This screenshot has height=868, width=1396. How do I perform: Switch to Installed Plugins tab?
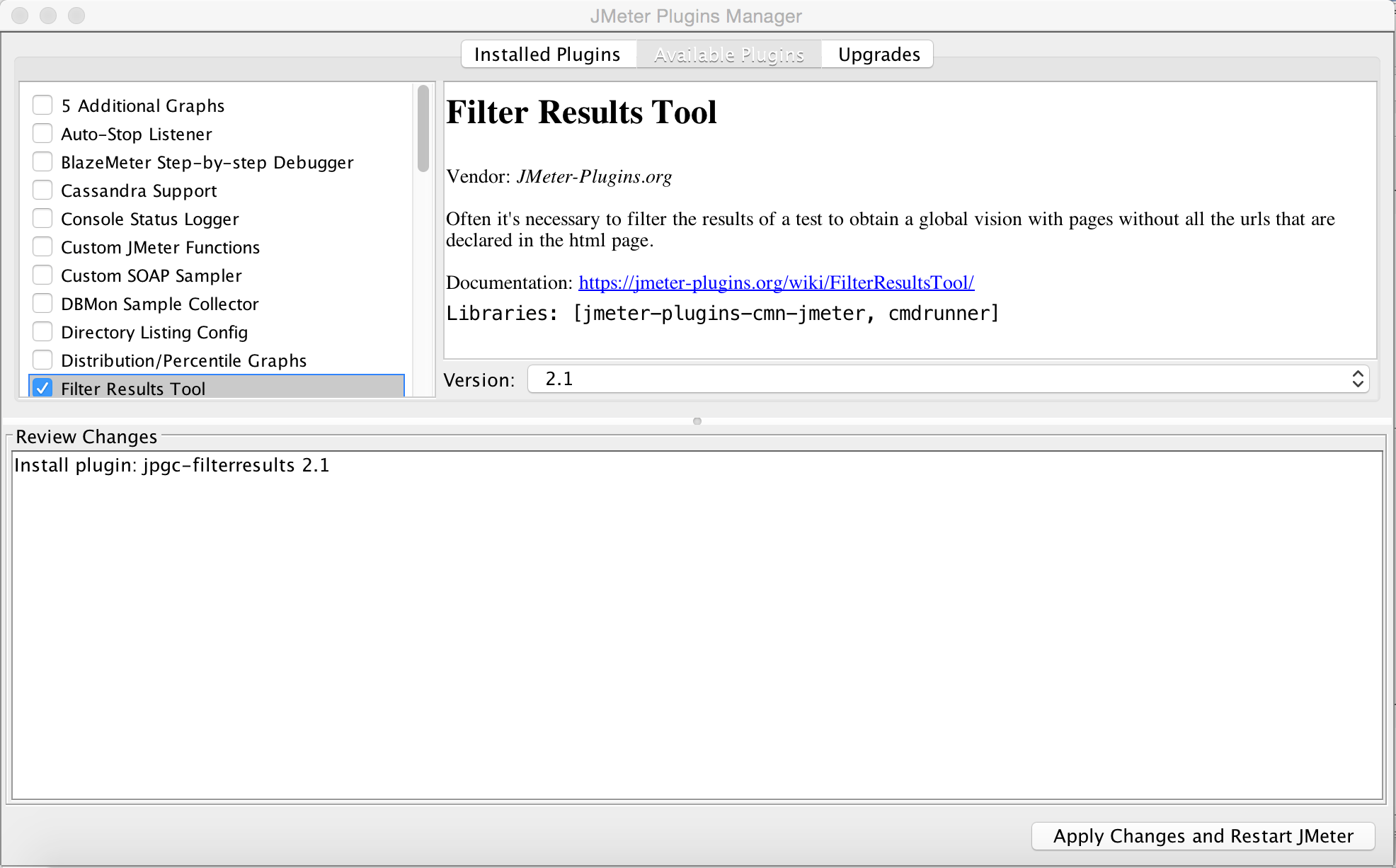coord(547,55)
